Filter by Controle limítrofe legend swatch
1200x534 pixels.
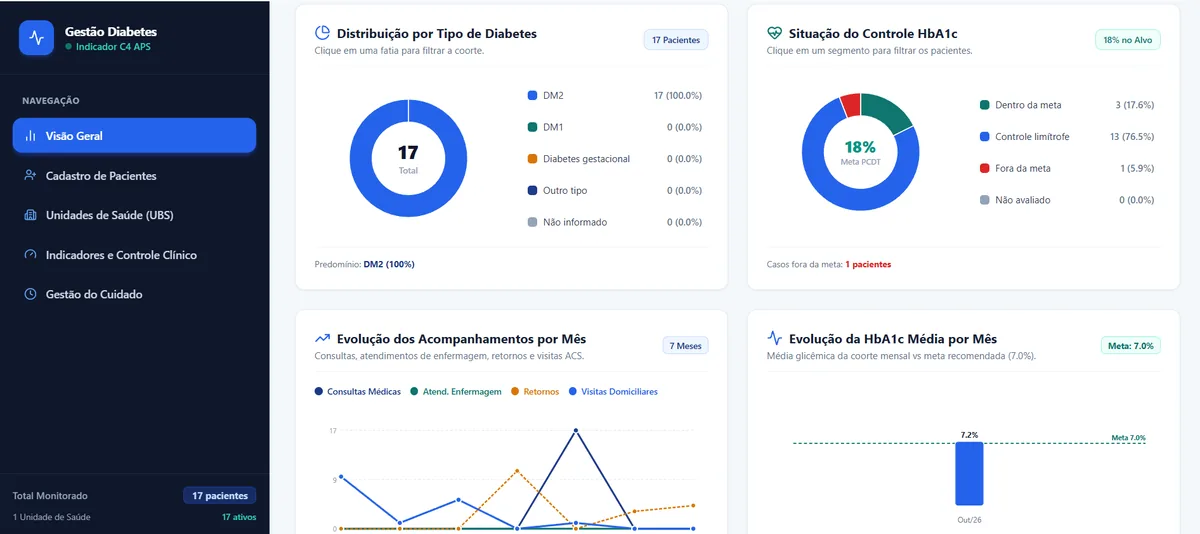click(x=985, y=137)
